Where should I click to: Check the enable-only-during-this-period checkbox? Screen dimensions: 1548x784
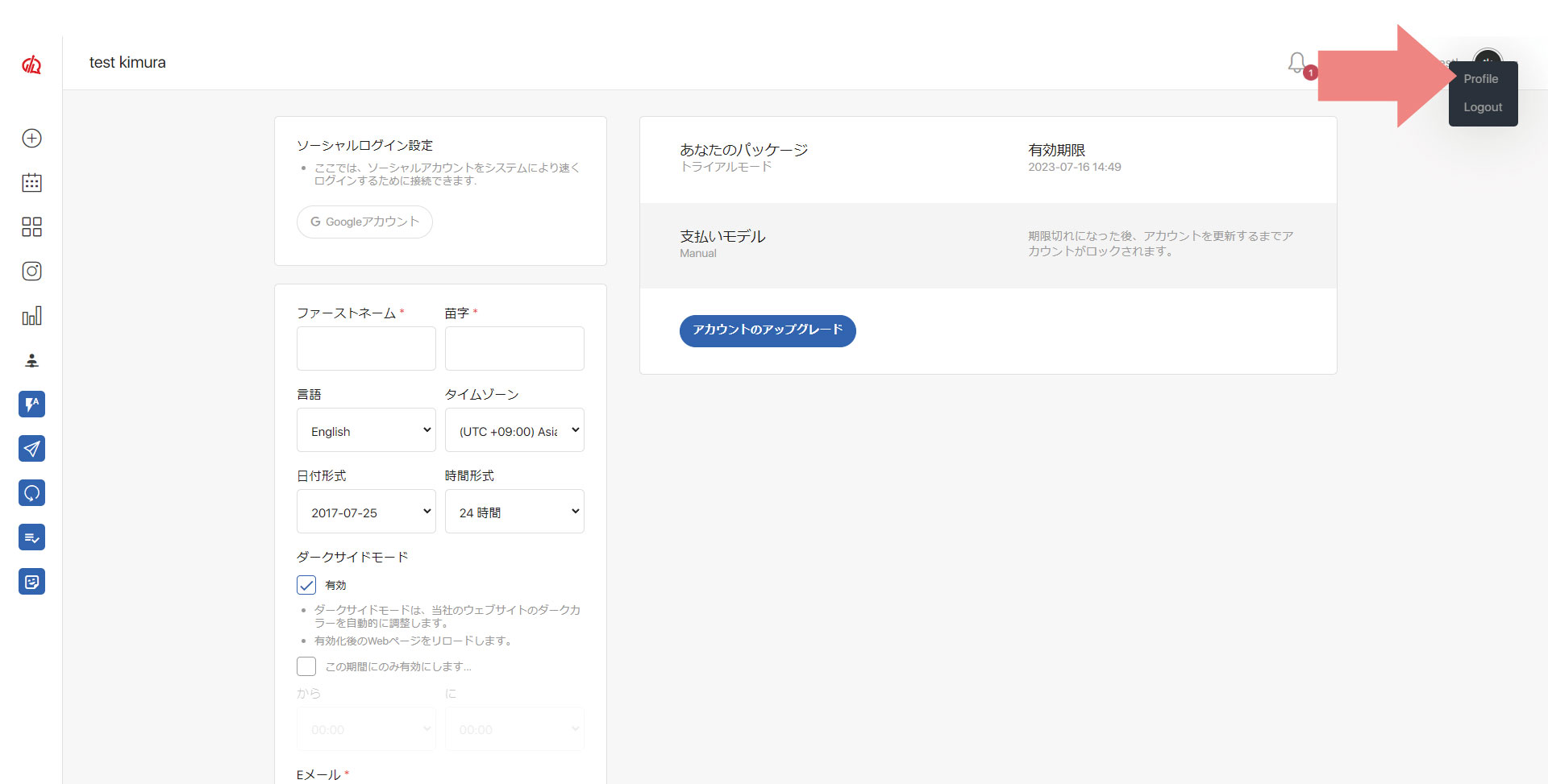click(x=306, y=666)
